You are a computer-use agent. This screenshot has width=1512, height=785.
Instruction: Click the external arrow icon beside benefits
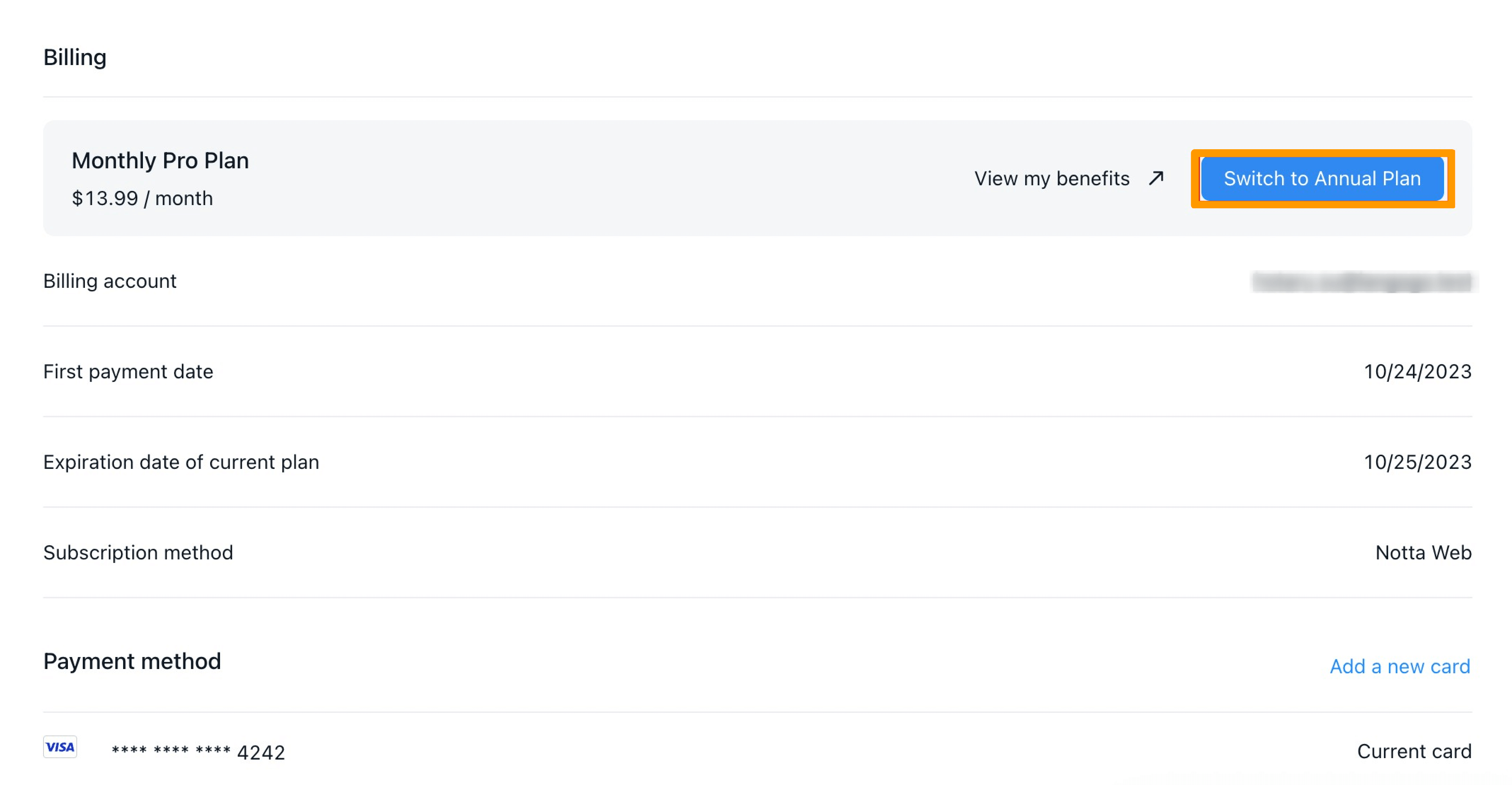click(1156, 178)
